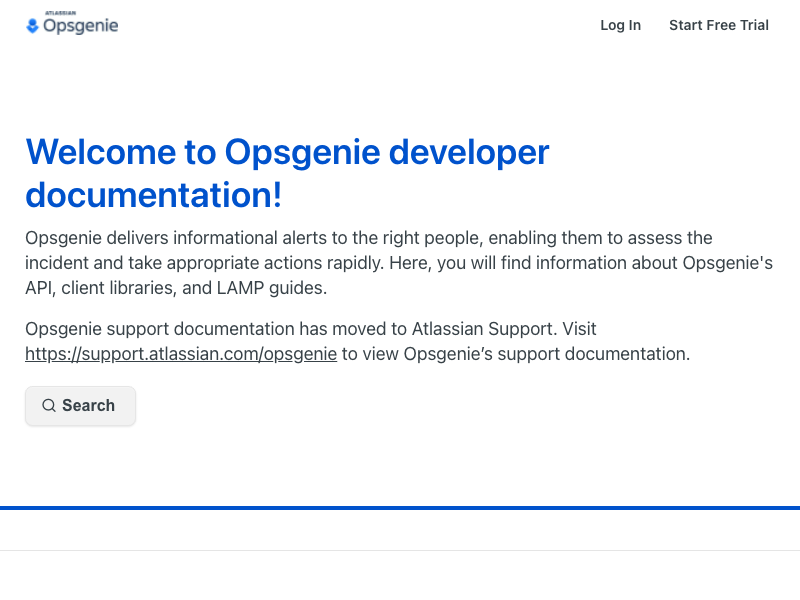The width and height of the screenshot is (800, 600).
Task: Click Start Free Trial
Action: 719,25
